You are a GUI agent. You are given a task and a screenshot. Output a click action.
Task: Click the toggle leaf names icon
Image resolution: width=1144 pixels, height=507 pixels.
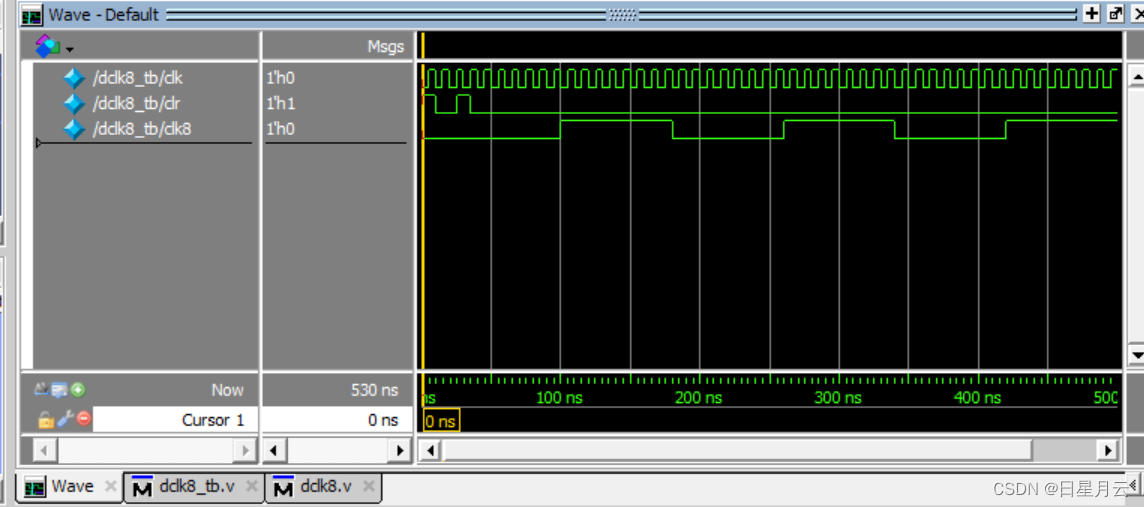[x=42, y=390]
